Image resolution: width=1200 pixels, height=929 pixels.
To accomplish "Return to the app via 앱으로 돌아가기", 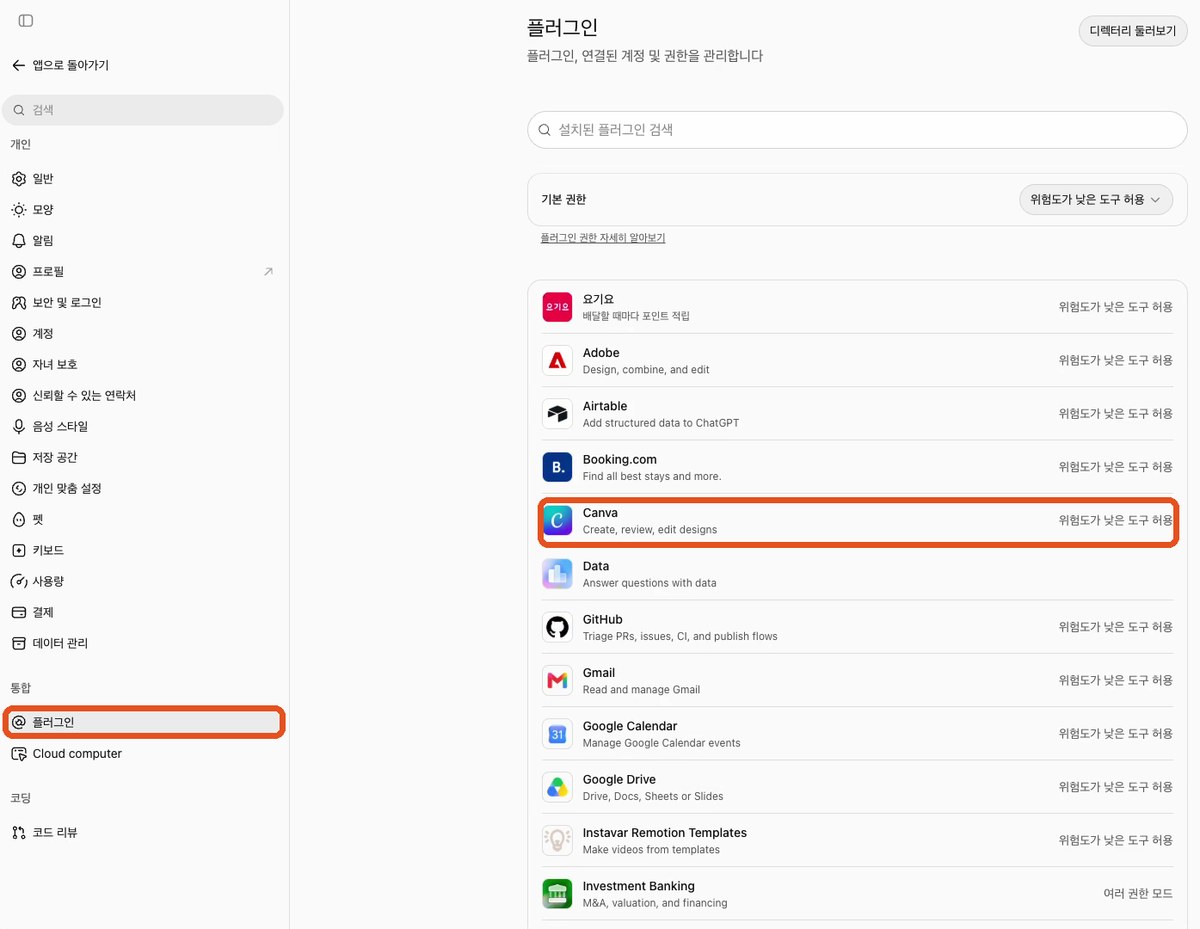I will 60,65.
